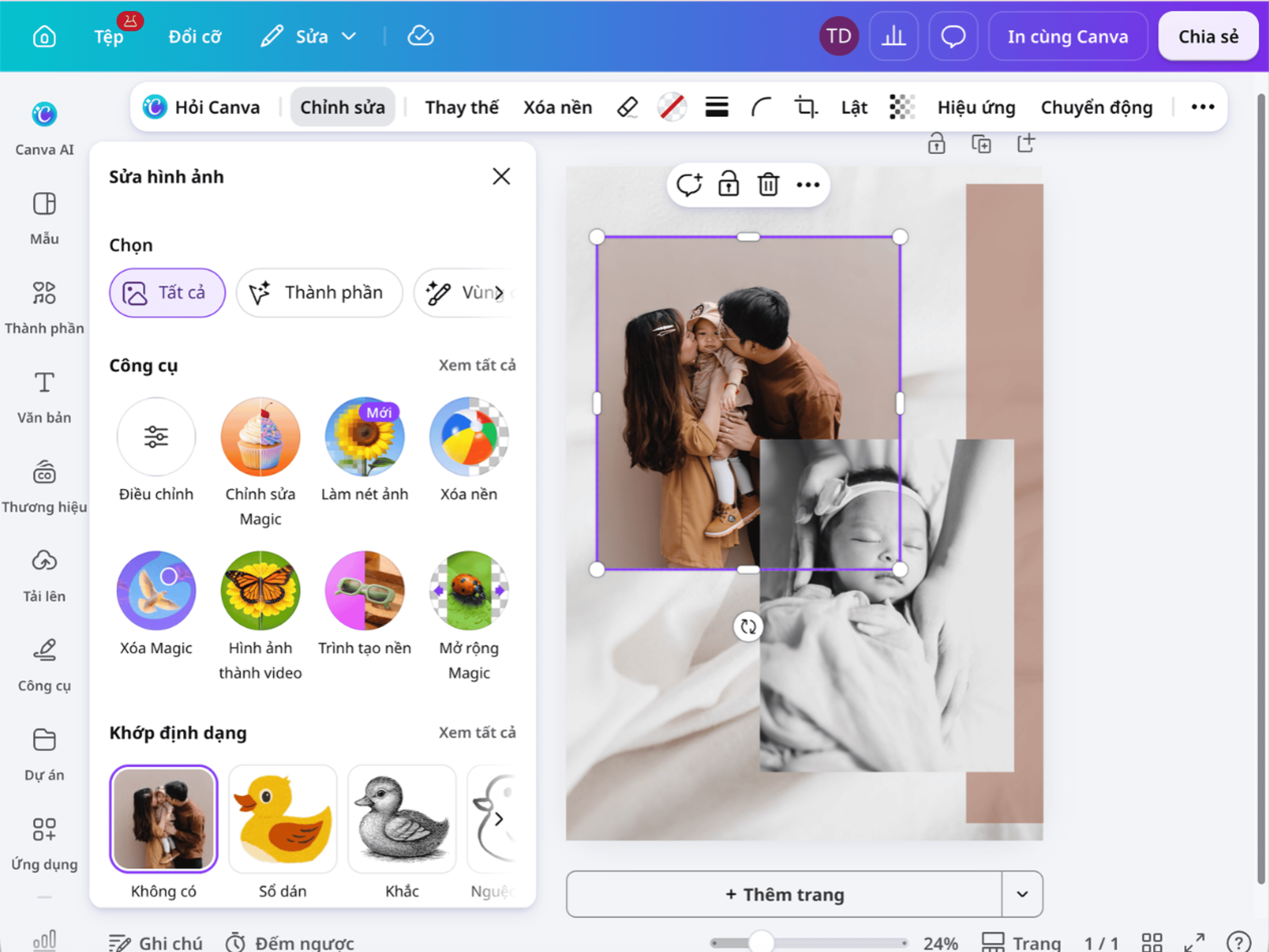
Task: Open more options on floating image toolbar
Action: (x=808, y=185)
